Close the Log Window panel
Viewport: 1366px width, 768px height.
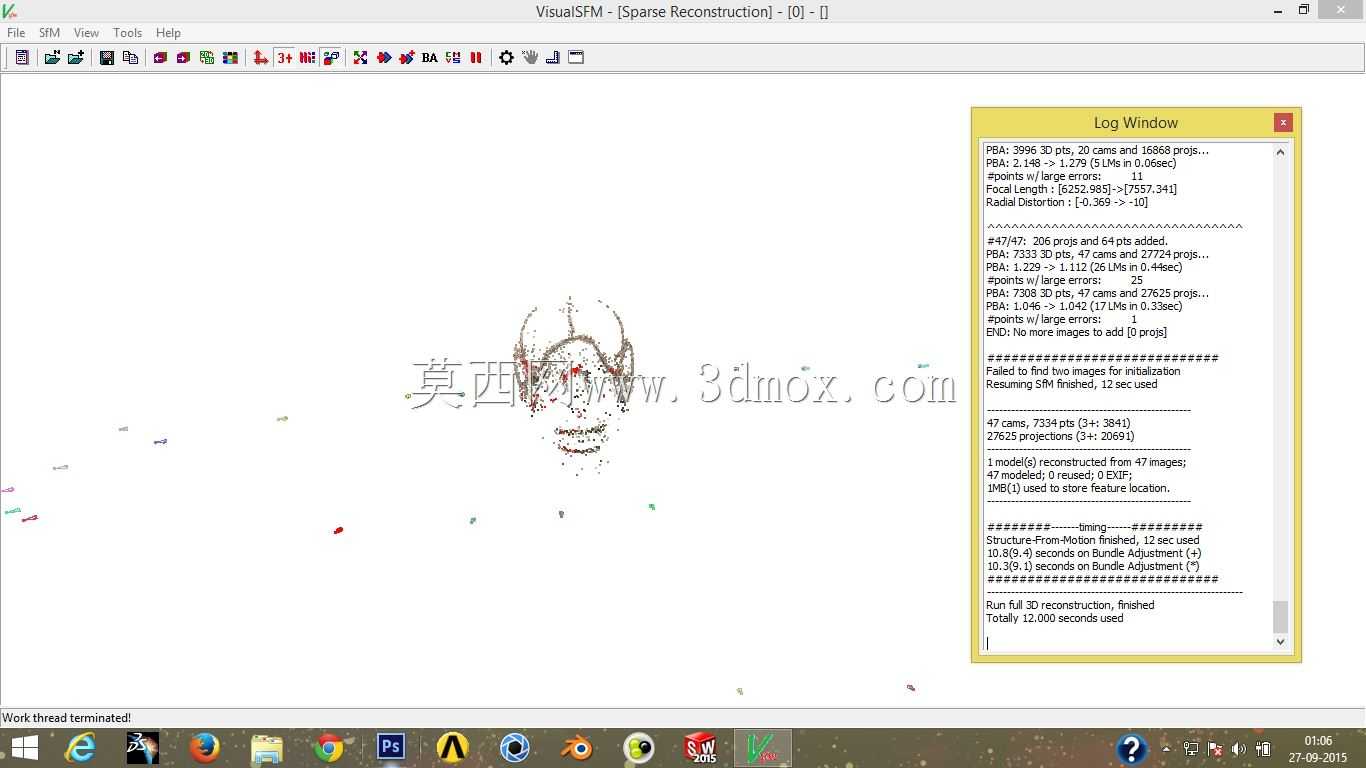[x=1283, y=122]
